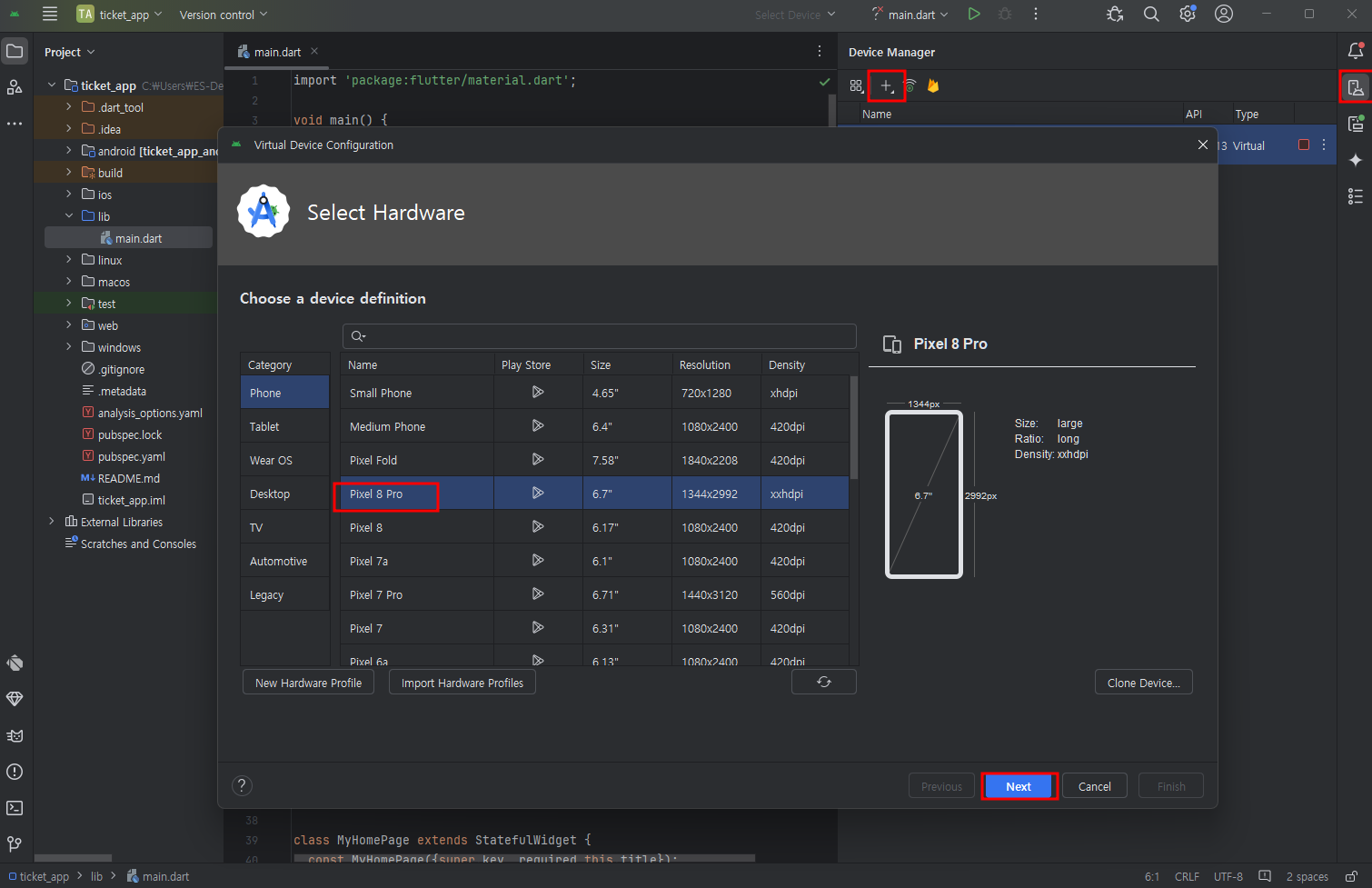Open ticket_app project dropdown

(120, 15)
